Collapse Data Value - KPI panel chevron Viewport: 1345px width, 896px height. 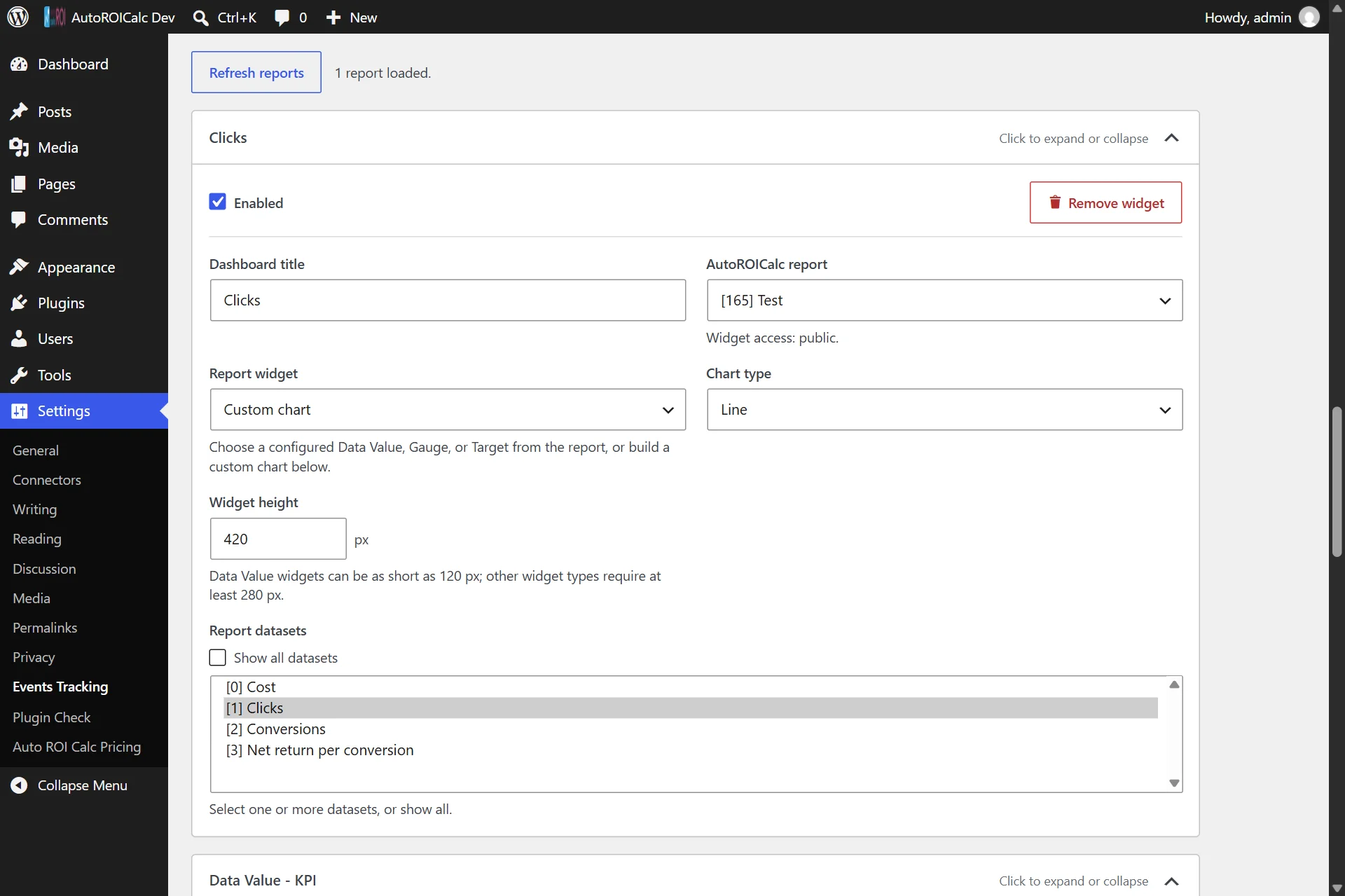(x=1171, y=881)
